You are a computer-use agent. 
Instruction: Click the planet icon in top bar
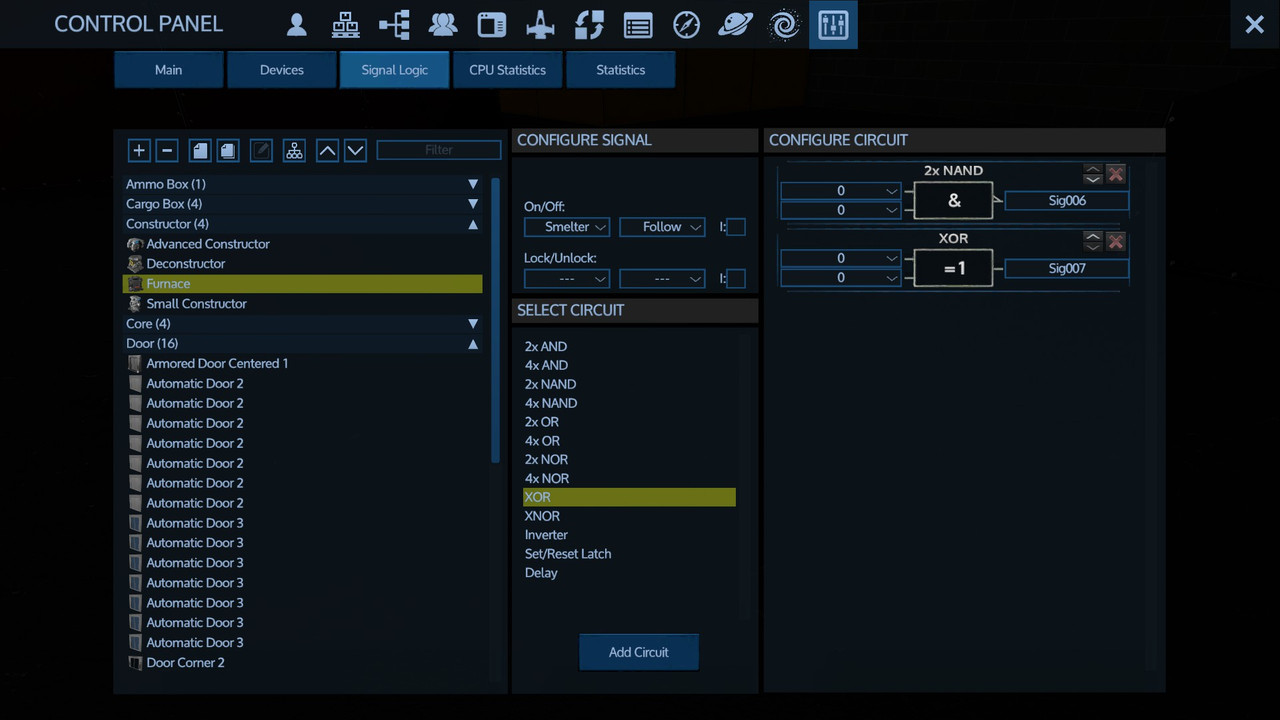pos(735,25)
